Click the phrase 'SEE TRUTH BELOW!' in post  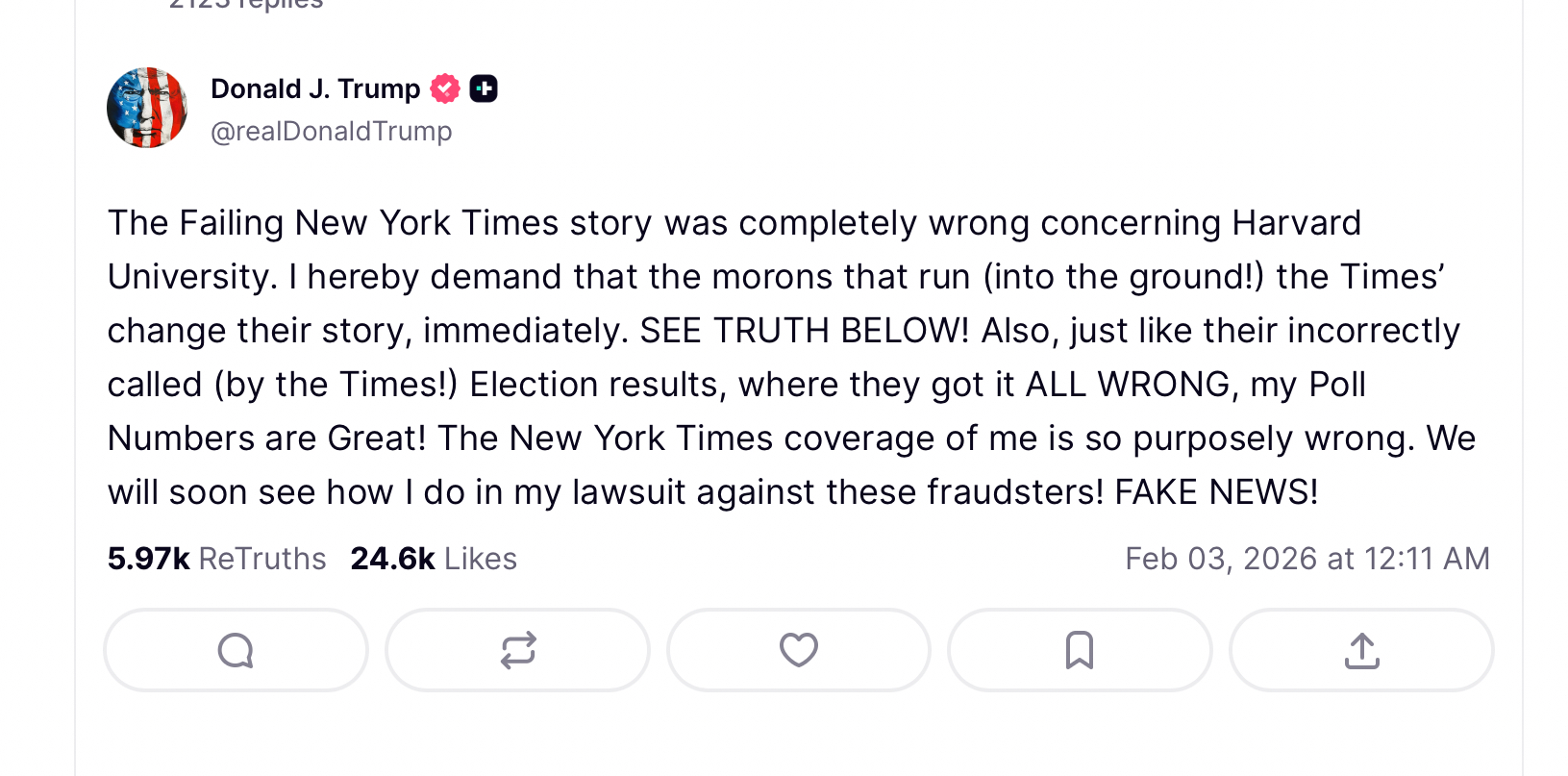tap(804, 331)
